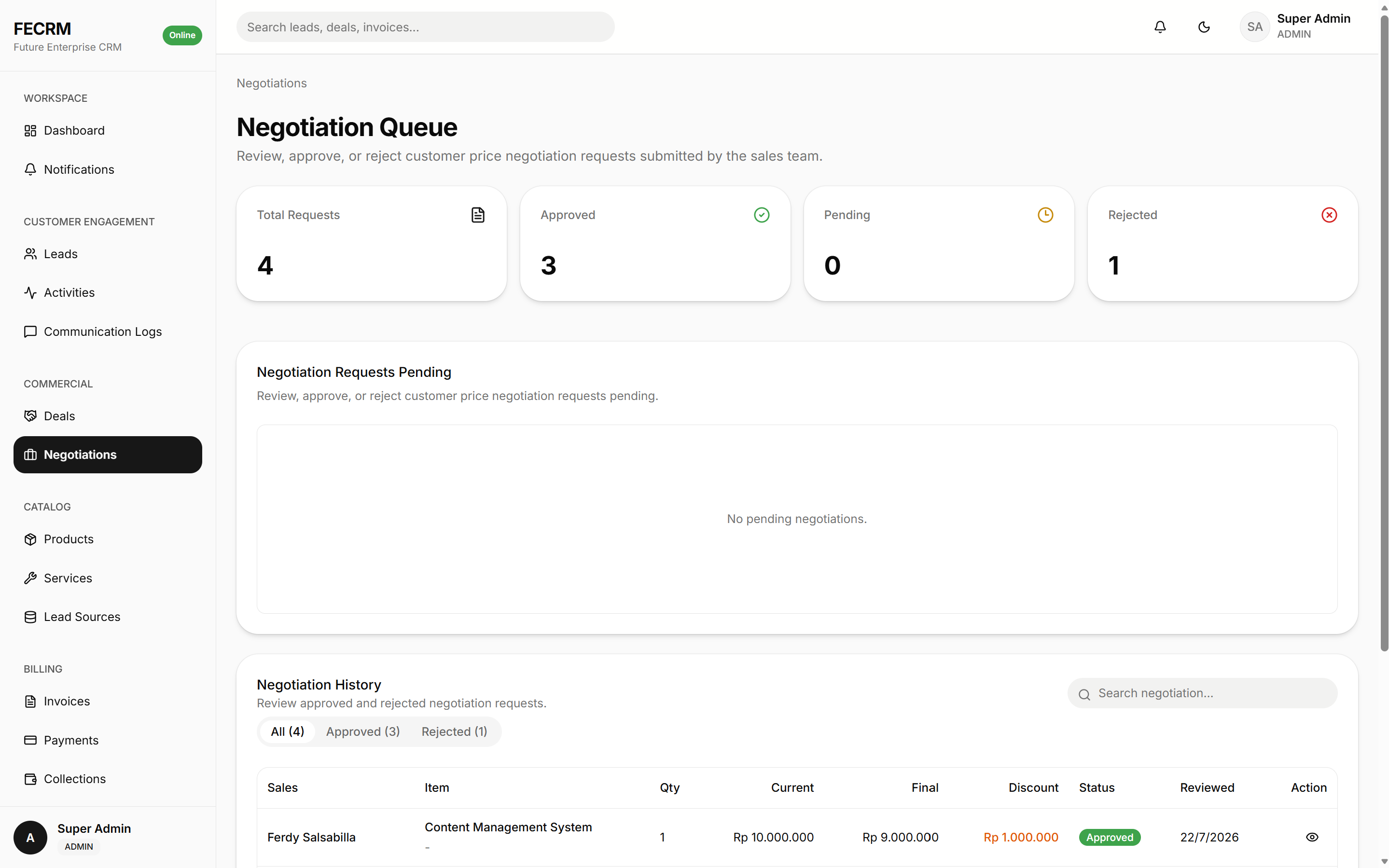Click the Content Management System item cell

click(x=508, y=827)
